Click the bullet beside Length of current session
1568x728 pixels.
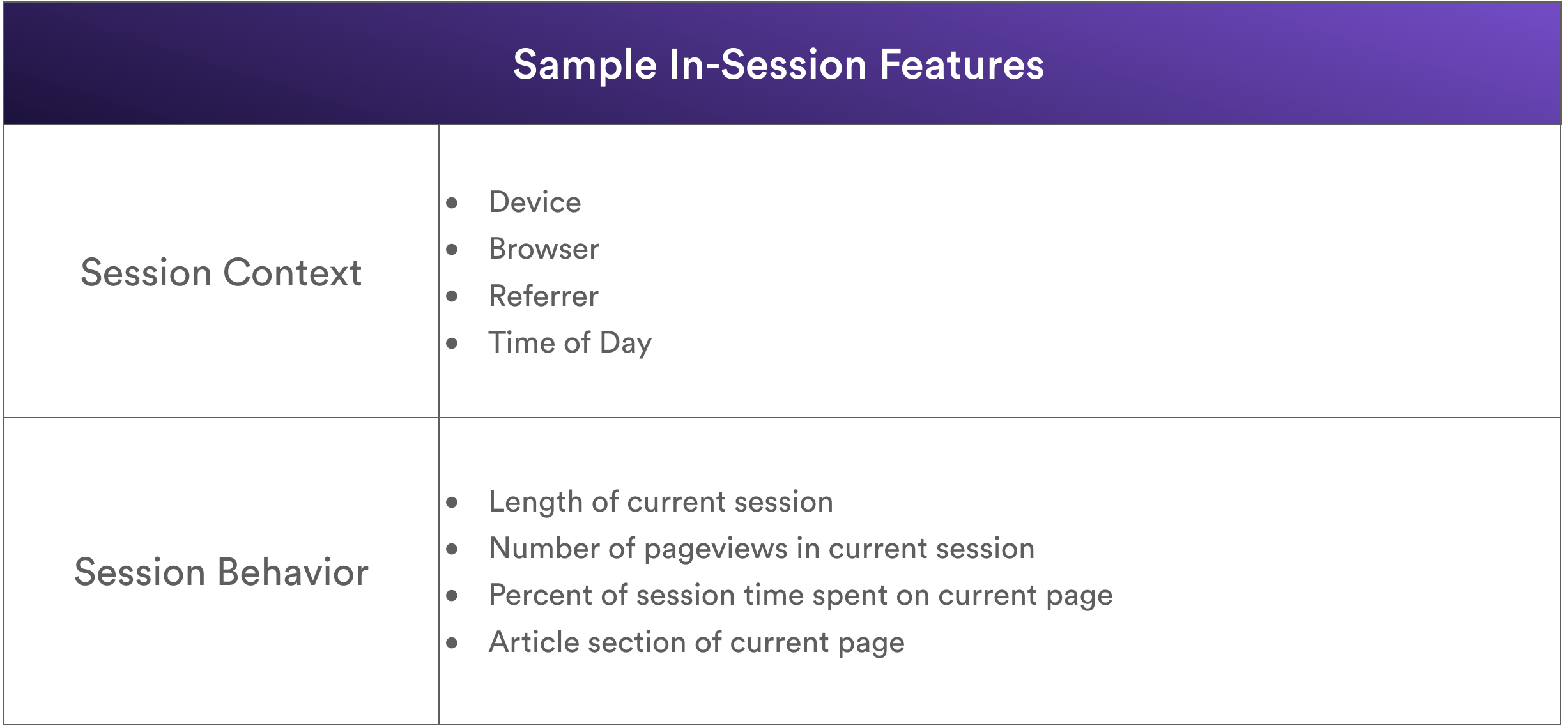(452, 503)
